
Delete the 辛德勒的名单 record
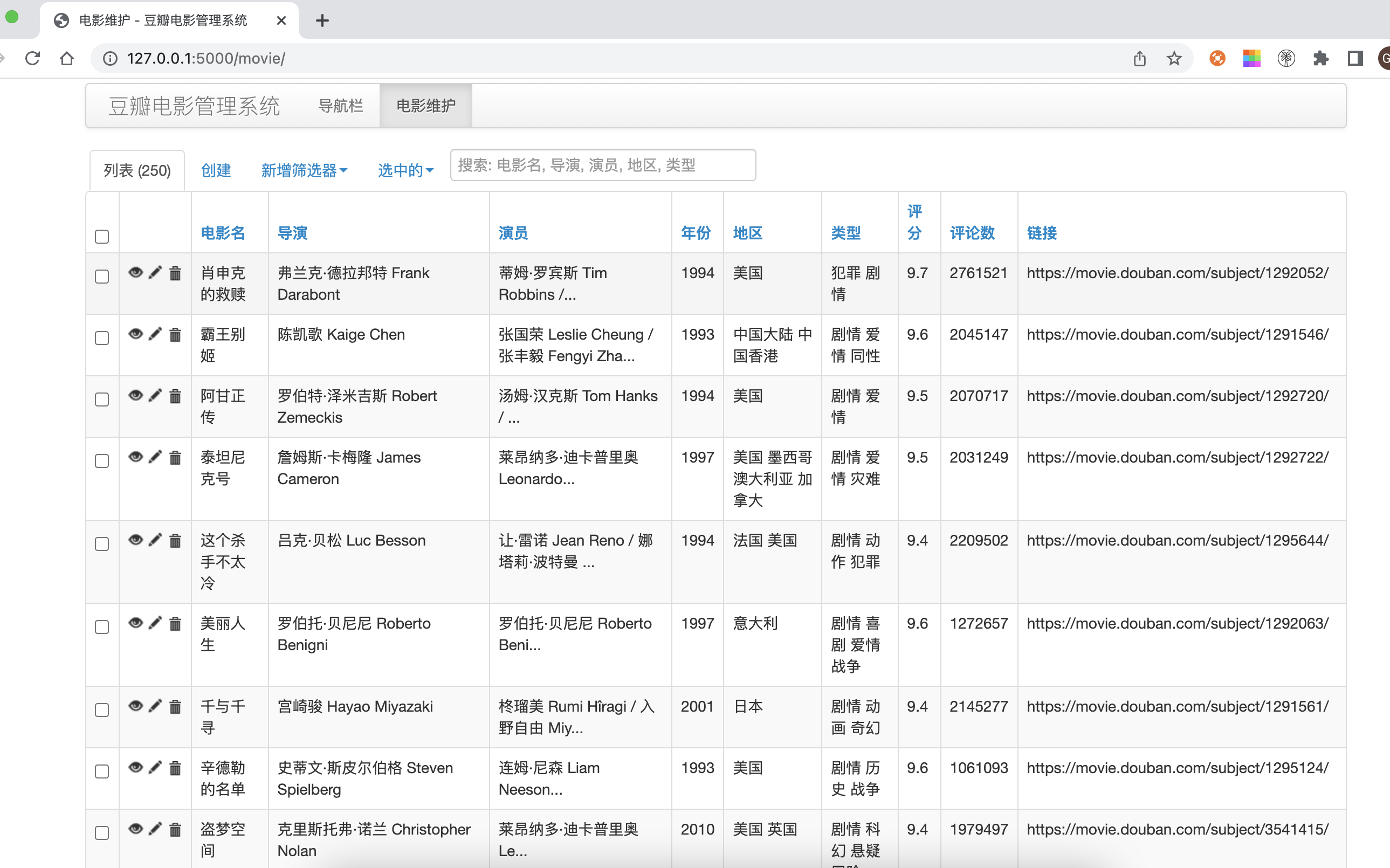pyautogui.click(x=175, y=768)
